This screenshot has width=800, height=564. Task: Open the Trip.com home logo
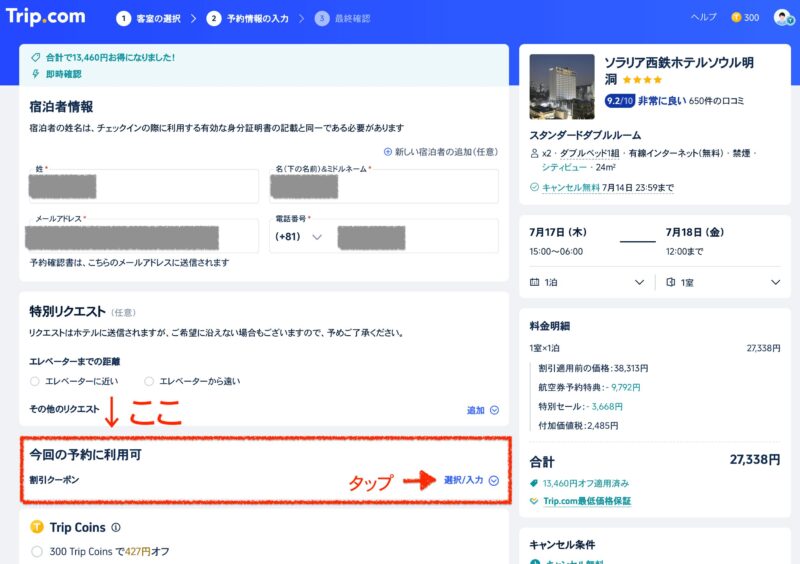pyautogui.click(x=45, y=17)
